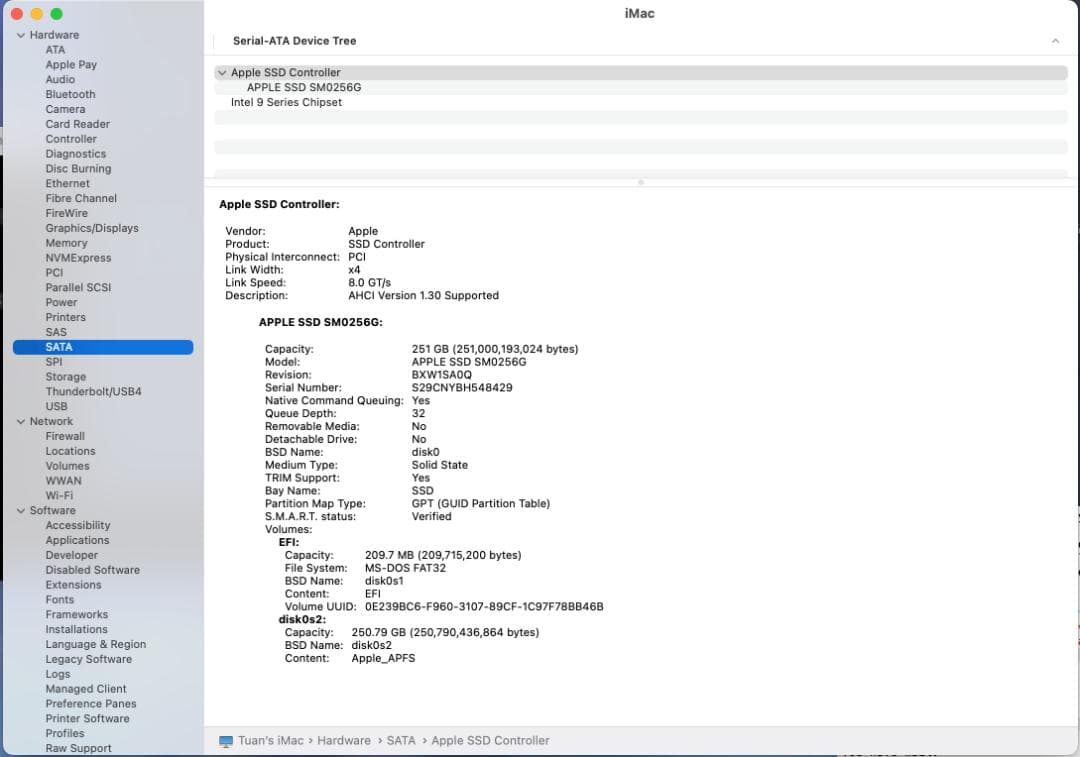Select Applications under Software
The image size is (1080, 757).
point(77,540)
